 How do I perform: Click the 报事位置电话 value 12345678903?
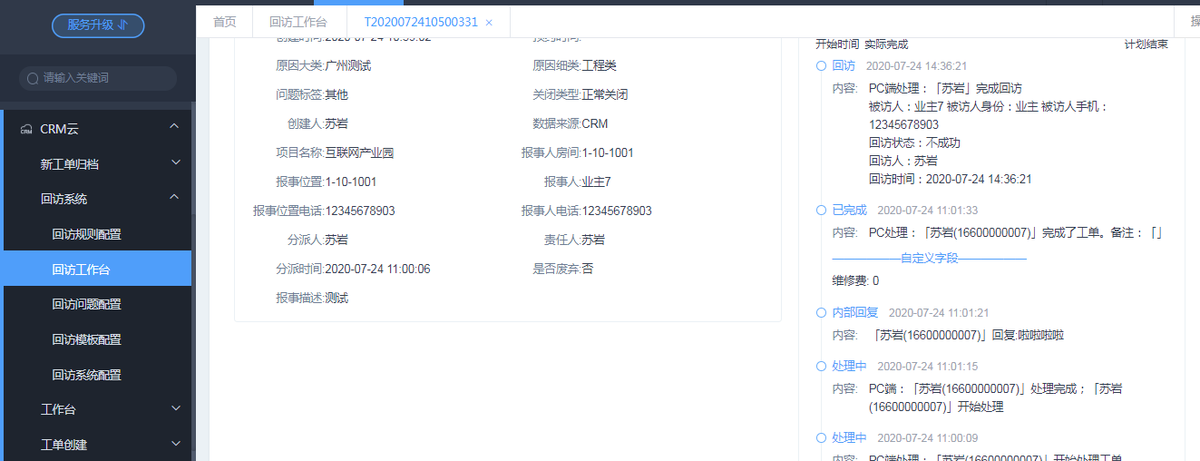coord(360,211)
